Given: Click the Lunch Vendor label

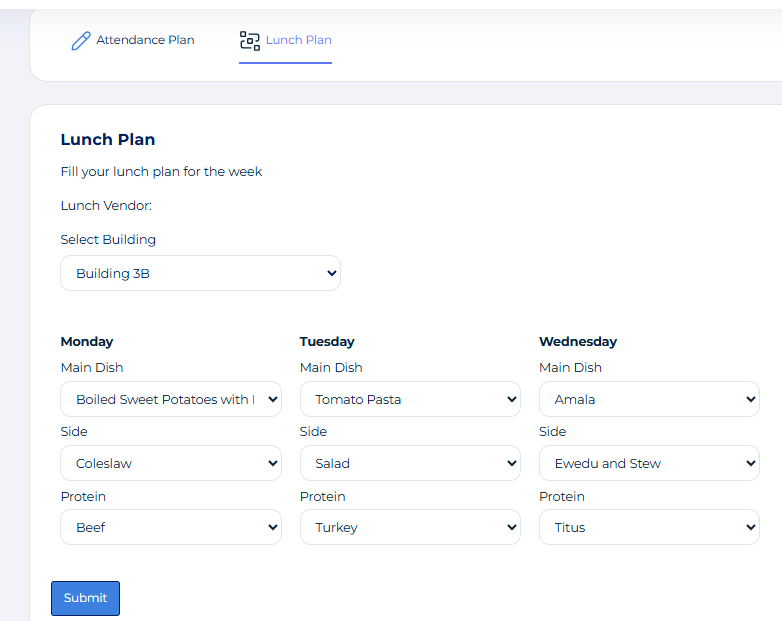Looking at the screenshot, I should (x=106, y=206).
